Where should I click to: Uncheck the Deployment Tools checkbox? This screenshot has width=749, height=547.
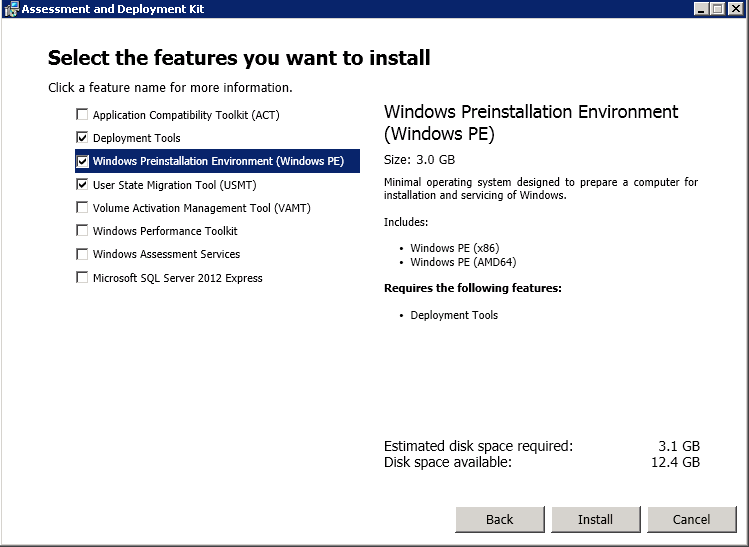(82, 138)
